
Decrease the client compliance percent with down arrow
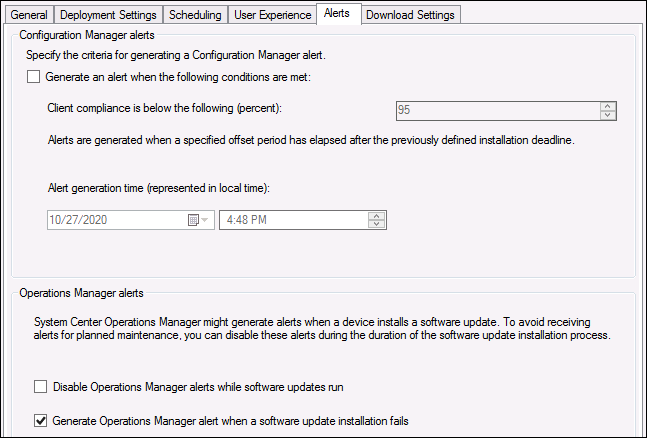607,115
